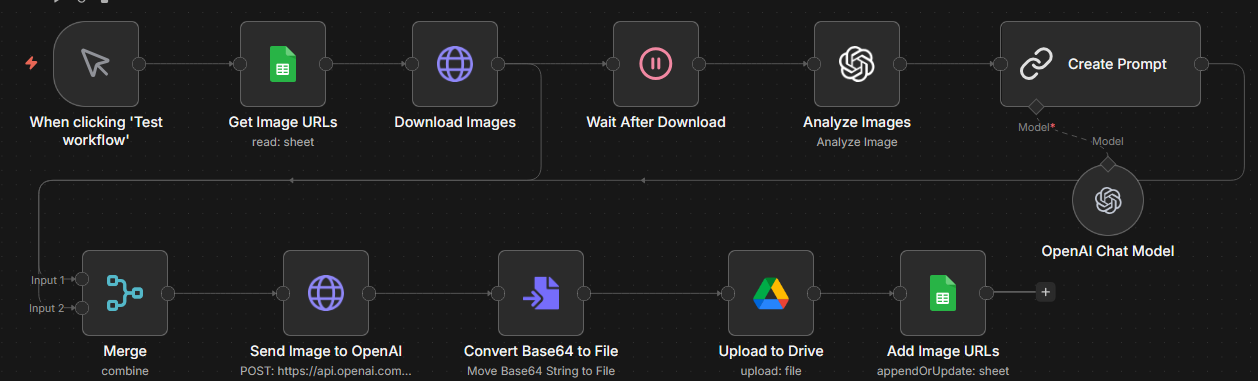The image size is (1258, 381).
Task: Open the Send Image to OpenAI node
Action: [326, 292]
